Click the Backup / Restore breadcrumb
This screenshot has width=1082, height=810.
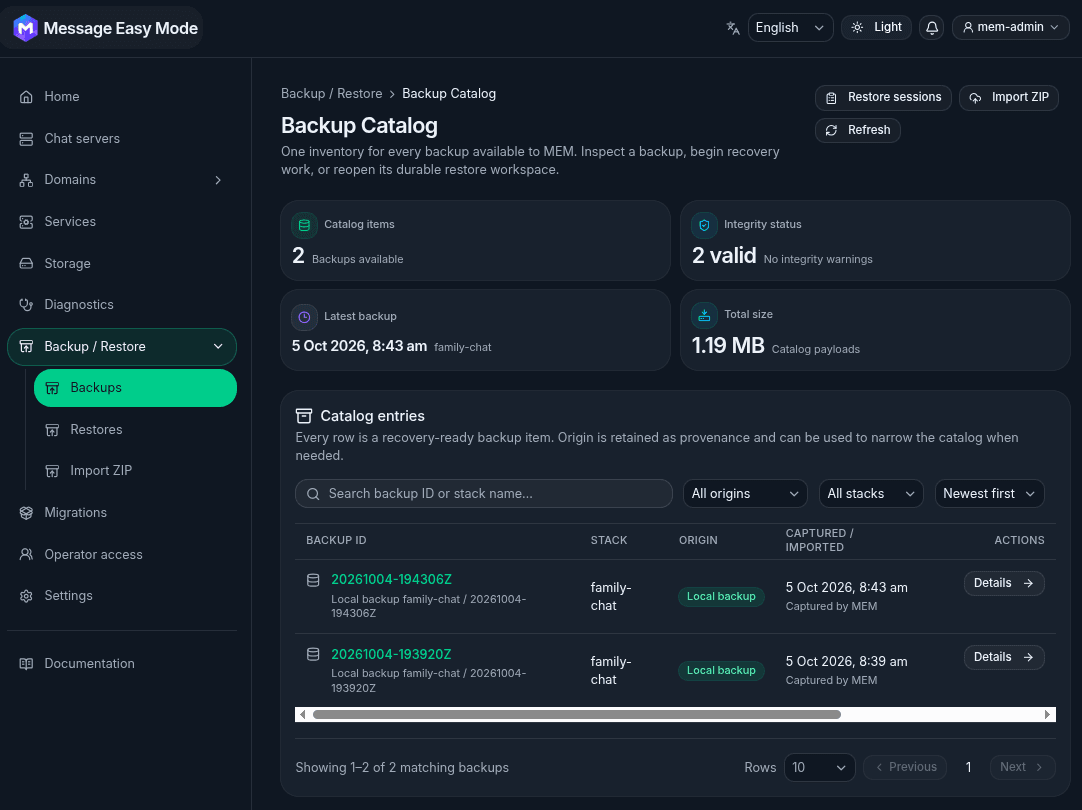point(331,94)
